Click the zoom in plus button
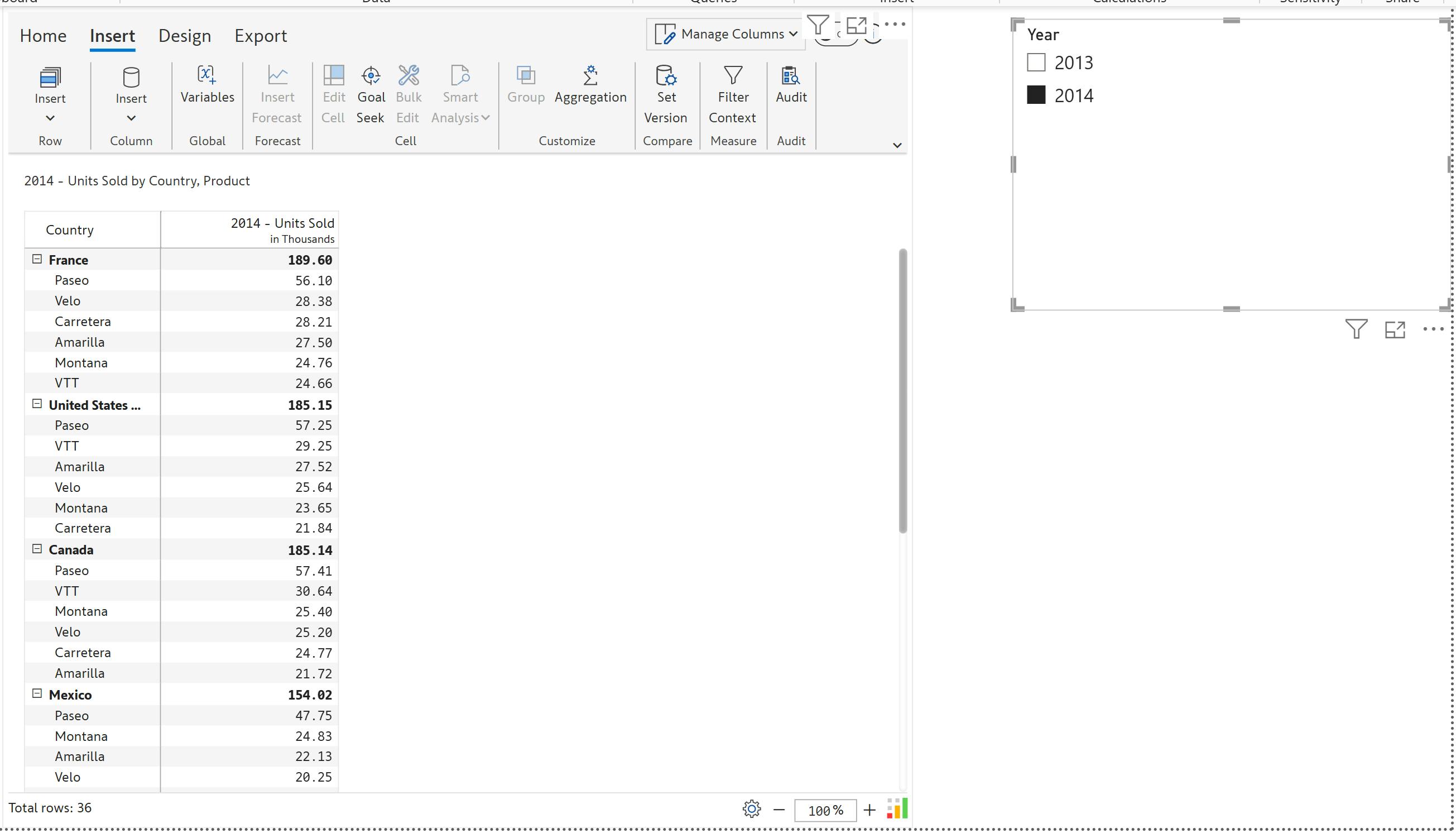This screenshot has width=1456, height=833. click(869, 810)
